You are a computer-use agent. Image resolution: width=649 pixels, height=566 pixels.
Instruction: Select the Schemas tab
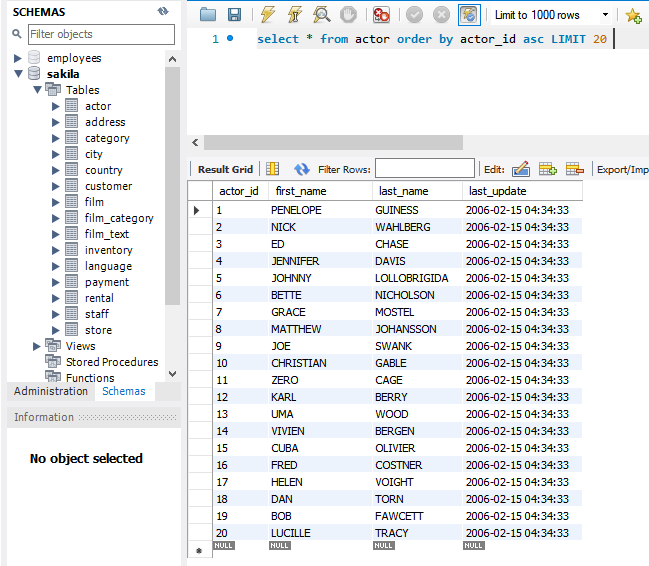[124, 391]
